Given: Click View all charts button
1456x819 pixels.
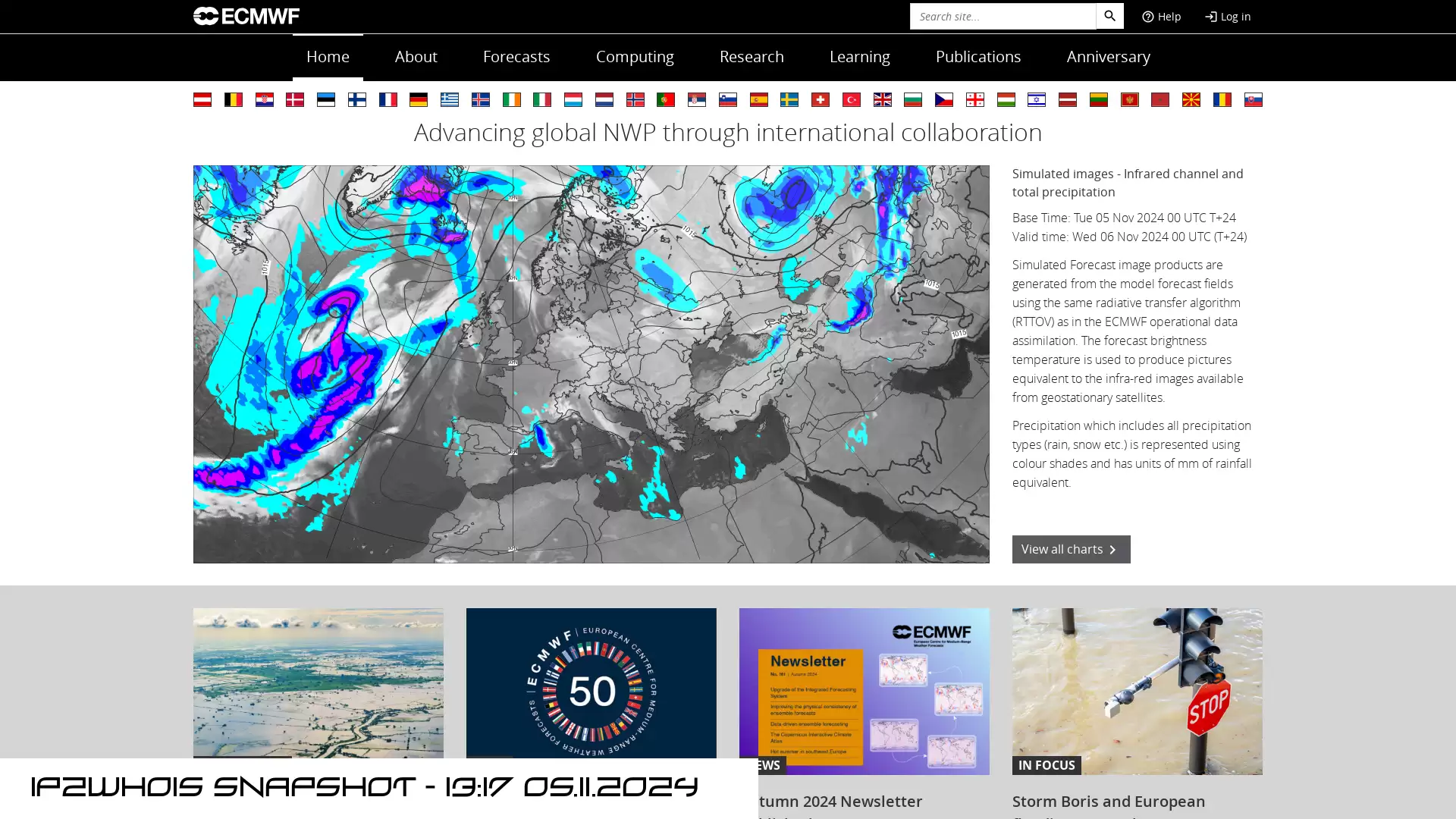Looking at the screenshot, I should pyautogui.click(x=1071, y=549).
